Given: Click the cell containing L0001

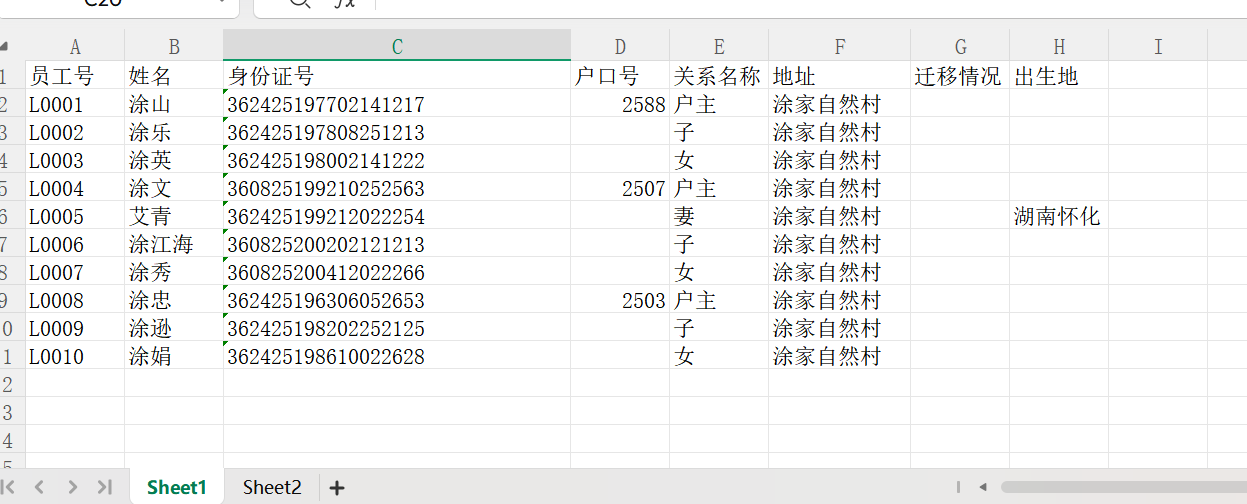Looking at the screenshot, I should click(x=75, y=104).
